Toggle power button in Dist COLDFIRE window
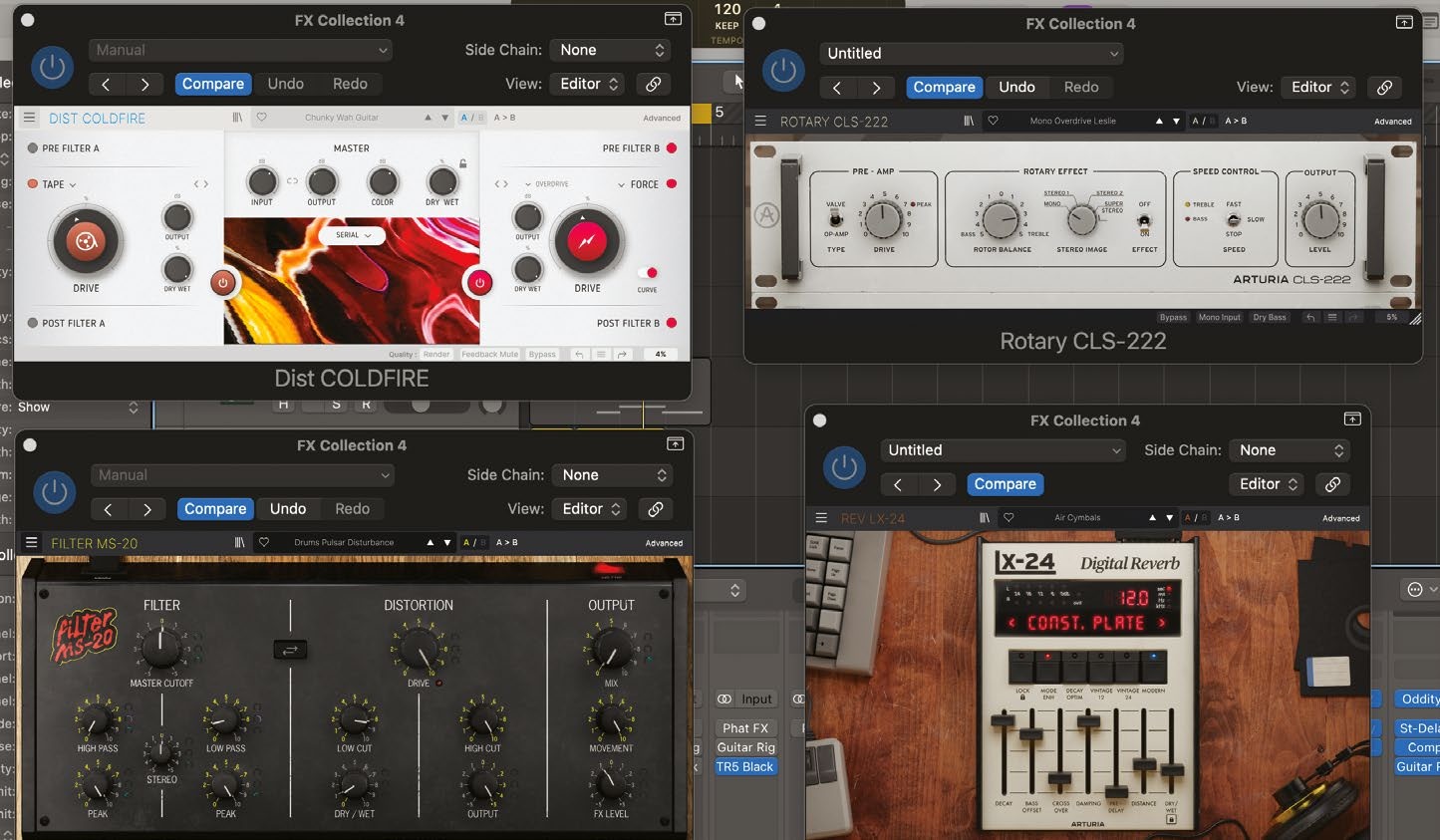The image size is (1440, 840). (x=52, y=67)
